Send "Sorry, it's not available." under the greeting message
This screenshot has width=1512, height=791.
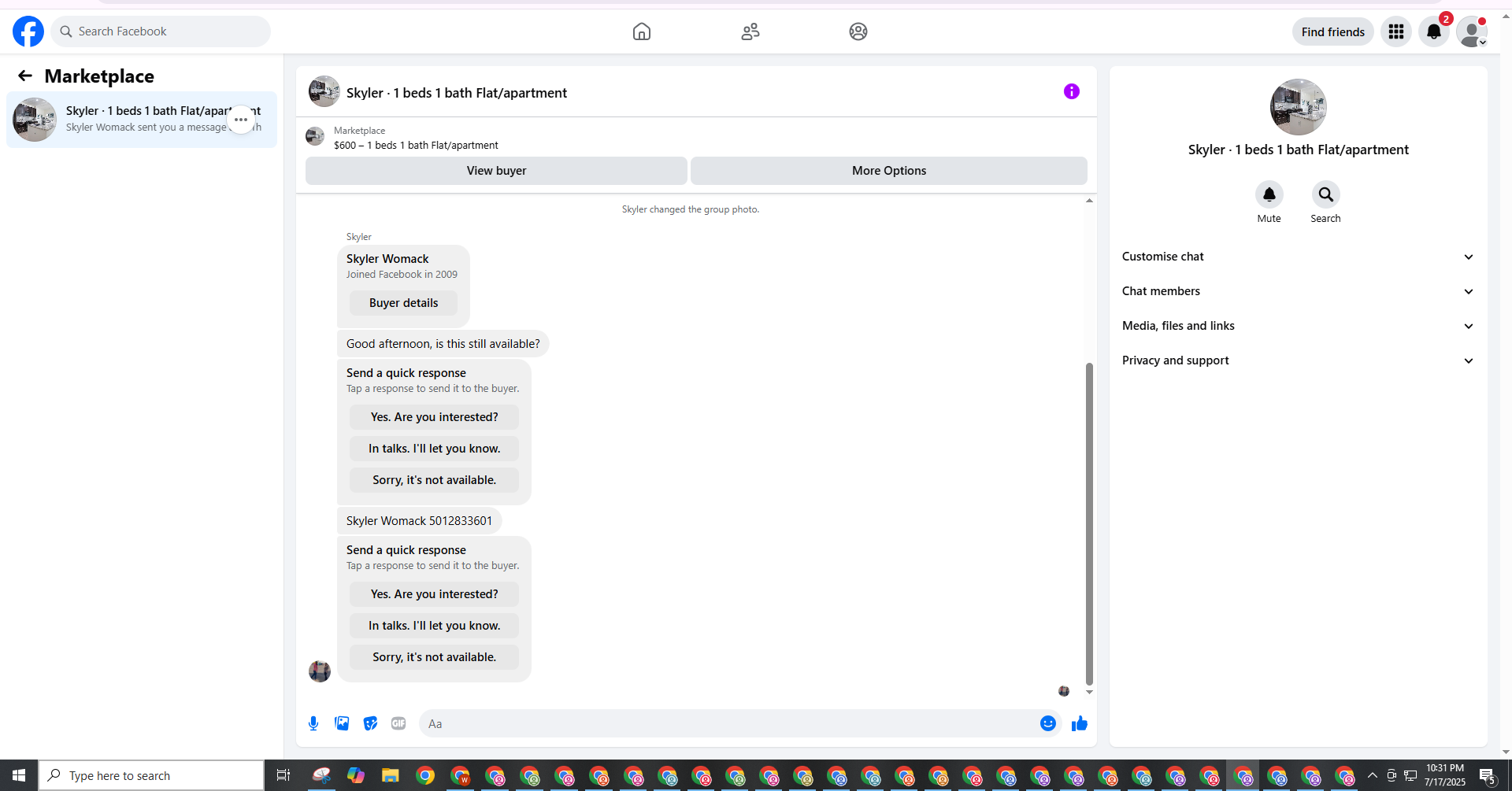pyautogui.click(x=435, y=480)
